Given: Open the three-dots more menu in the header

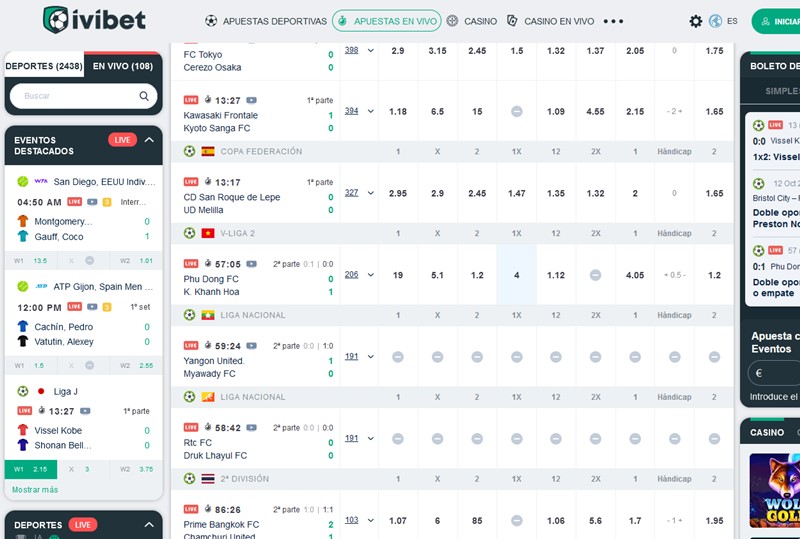Looking at the screenshot, I should coord(613,21).
